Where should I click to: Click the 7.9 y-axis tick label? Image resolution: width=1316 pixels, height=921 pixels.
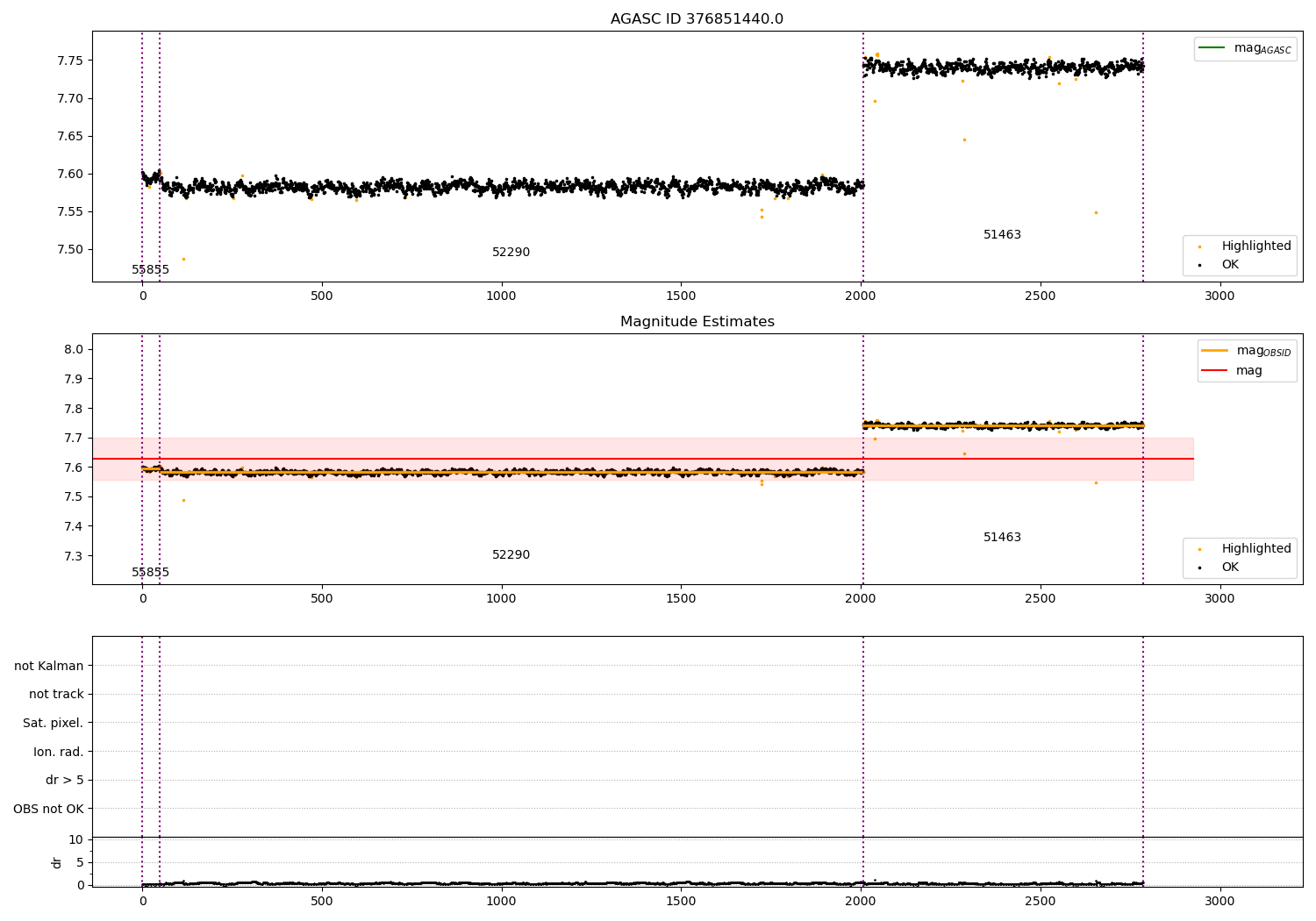[74, 379]
